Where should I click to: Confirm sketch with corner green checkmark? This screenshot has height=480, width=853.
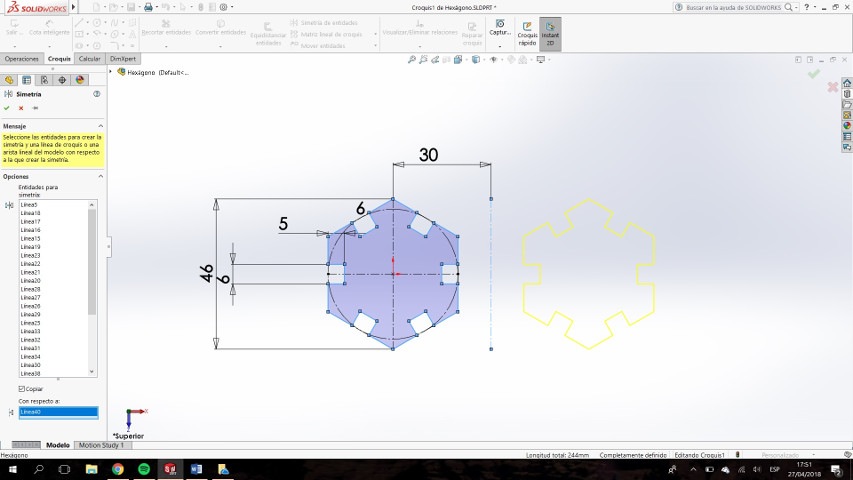click(x=814, y=73)
